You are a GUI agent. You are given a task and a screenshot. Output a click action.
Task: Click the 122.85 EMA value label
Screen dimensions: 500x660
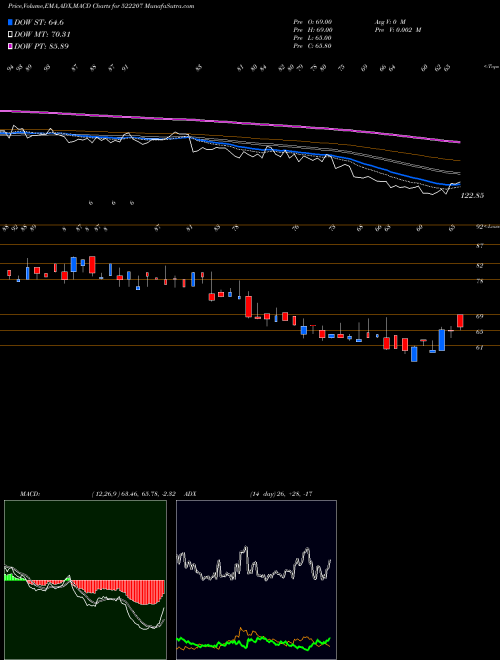(x=473, y=196)
